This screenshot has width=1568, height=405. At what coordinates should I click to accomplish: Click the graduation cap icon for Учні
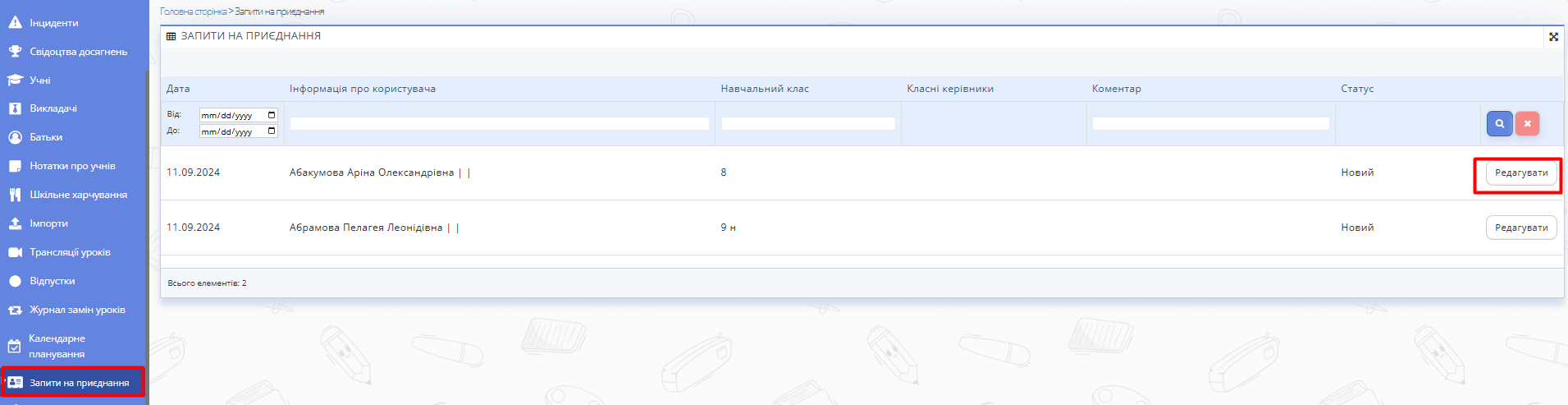[15, 80]
